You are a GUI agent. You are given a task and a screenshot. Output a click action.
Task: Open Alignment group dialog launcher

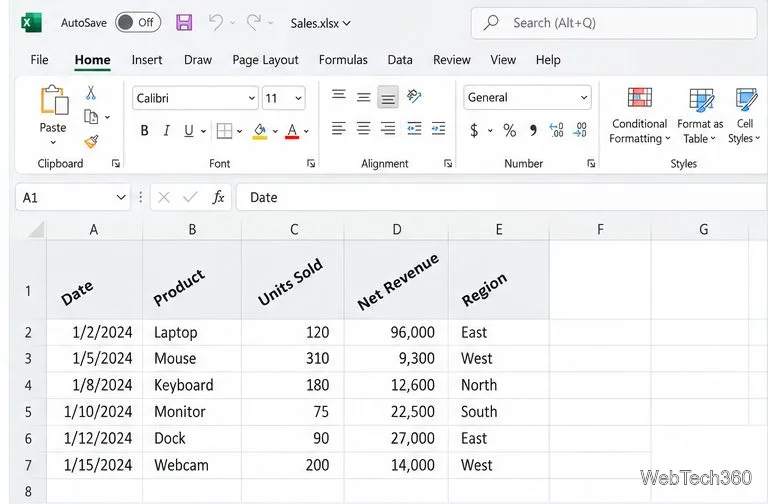(x=448, y=164)
